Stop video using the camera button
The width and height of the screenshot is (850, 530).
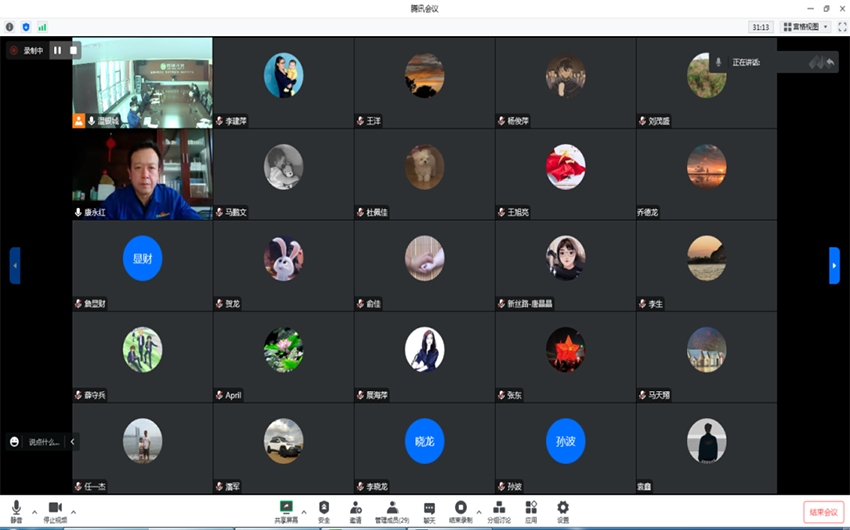click(x=55, y=510)
